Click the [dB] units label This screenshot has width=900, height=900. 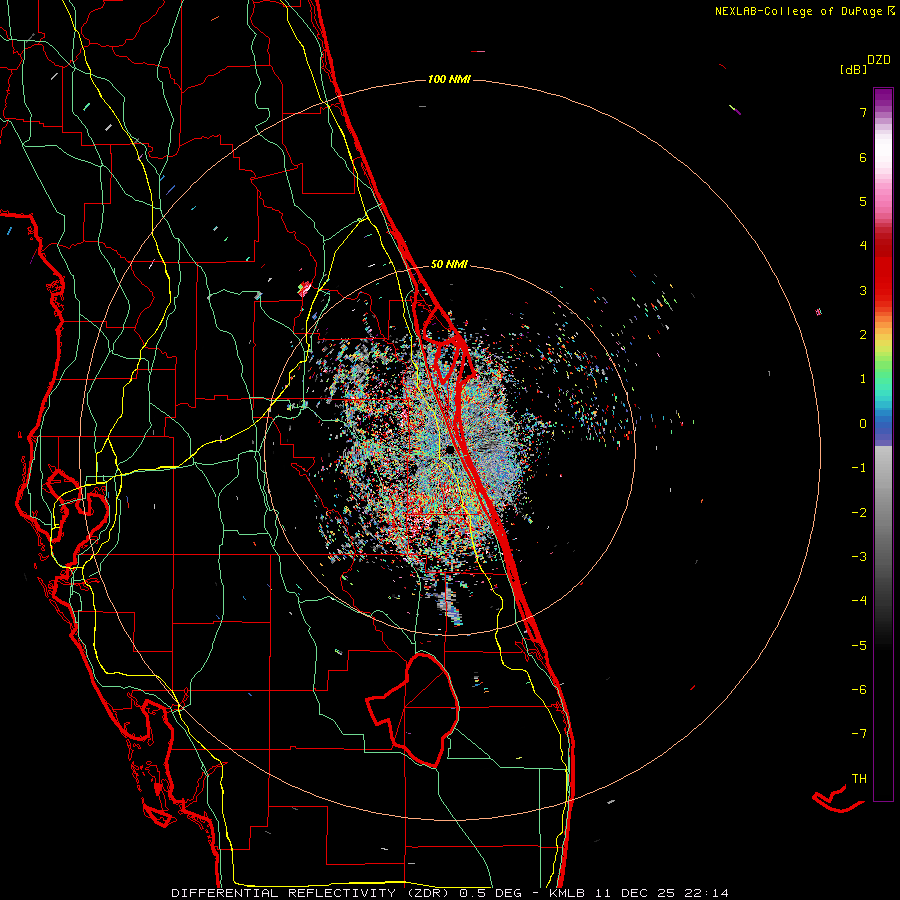[x=853, y=69]
